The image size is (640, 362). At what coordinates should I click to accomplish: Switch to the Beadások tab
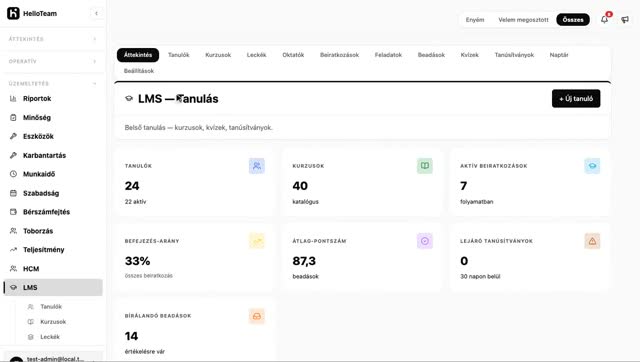click(431, 55)
